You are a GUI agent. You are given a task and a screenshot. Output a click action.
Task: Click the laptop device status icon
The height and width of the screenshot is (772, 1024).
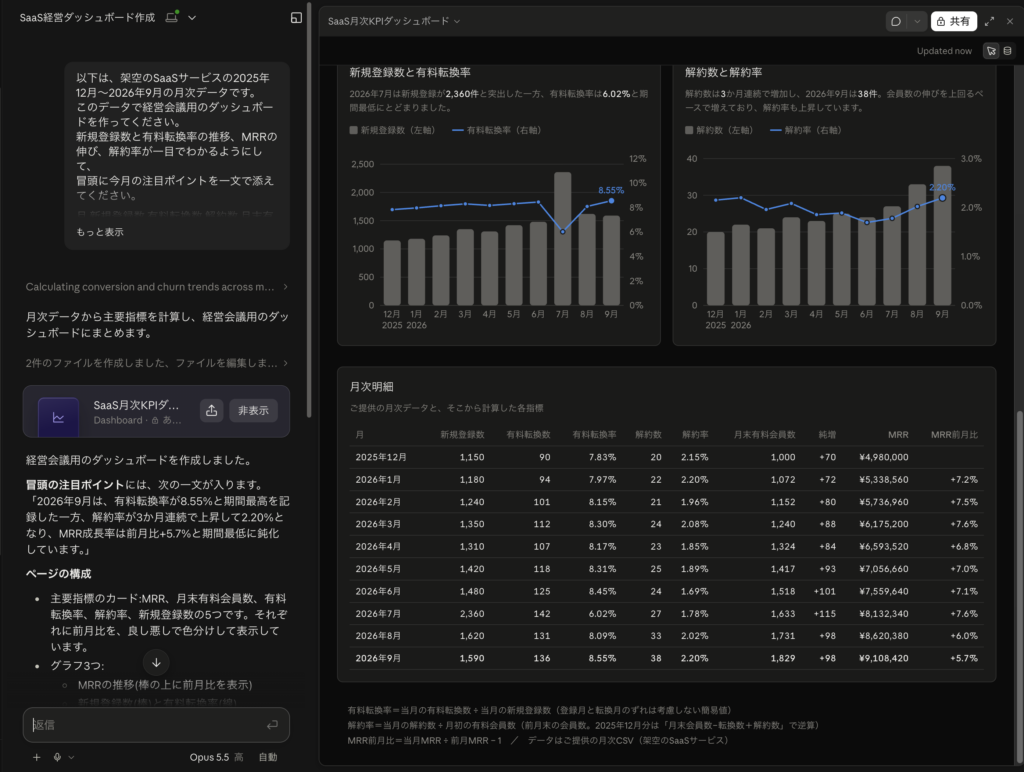click(172, 17)
